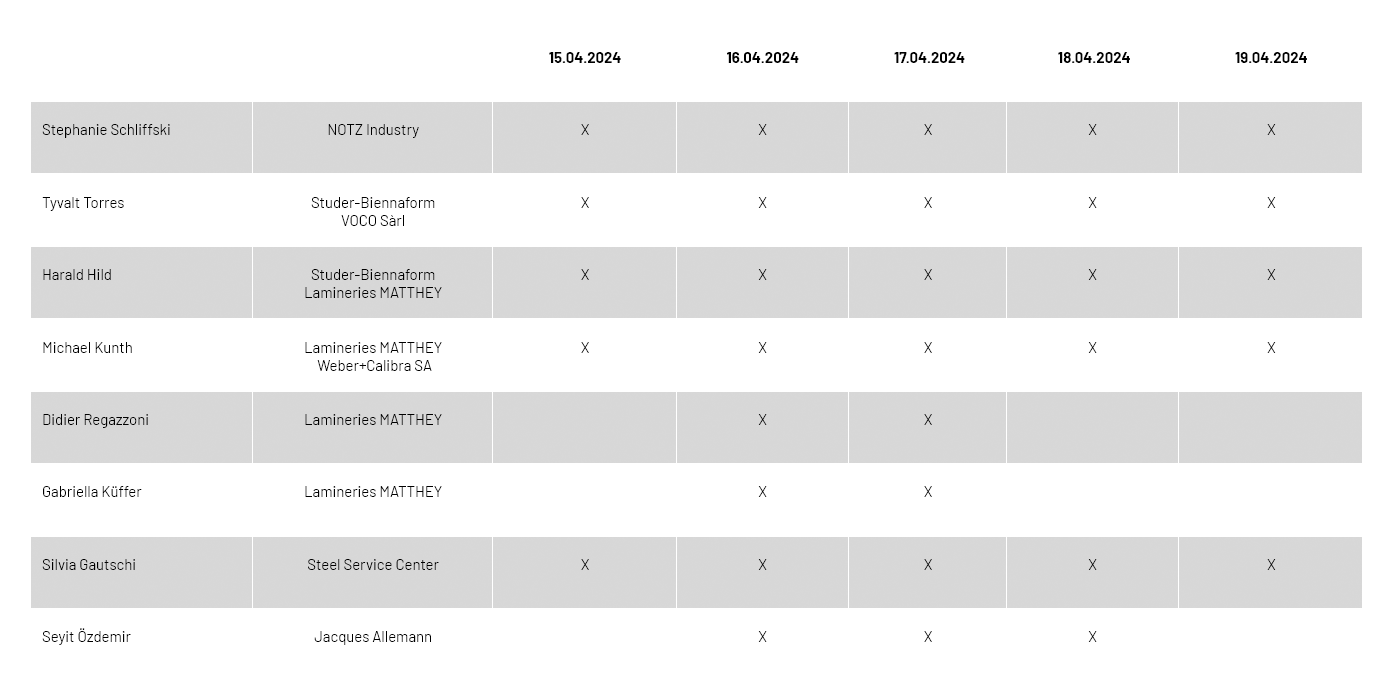Image resolution: width=1400 pixels, height=700 pixels.
Task: Click the NOTZ Industry company cell
Action: tap(373, 130)
